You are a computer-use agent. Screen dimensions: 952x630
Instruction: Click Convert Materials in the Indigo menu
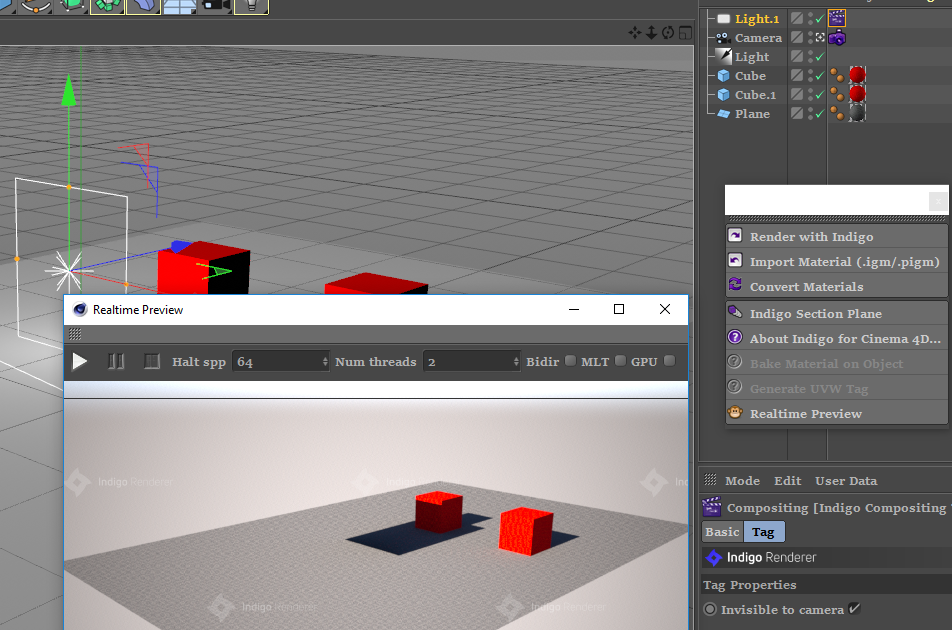[x=806, y=287]
